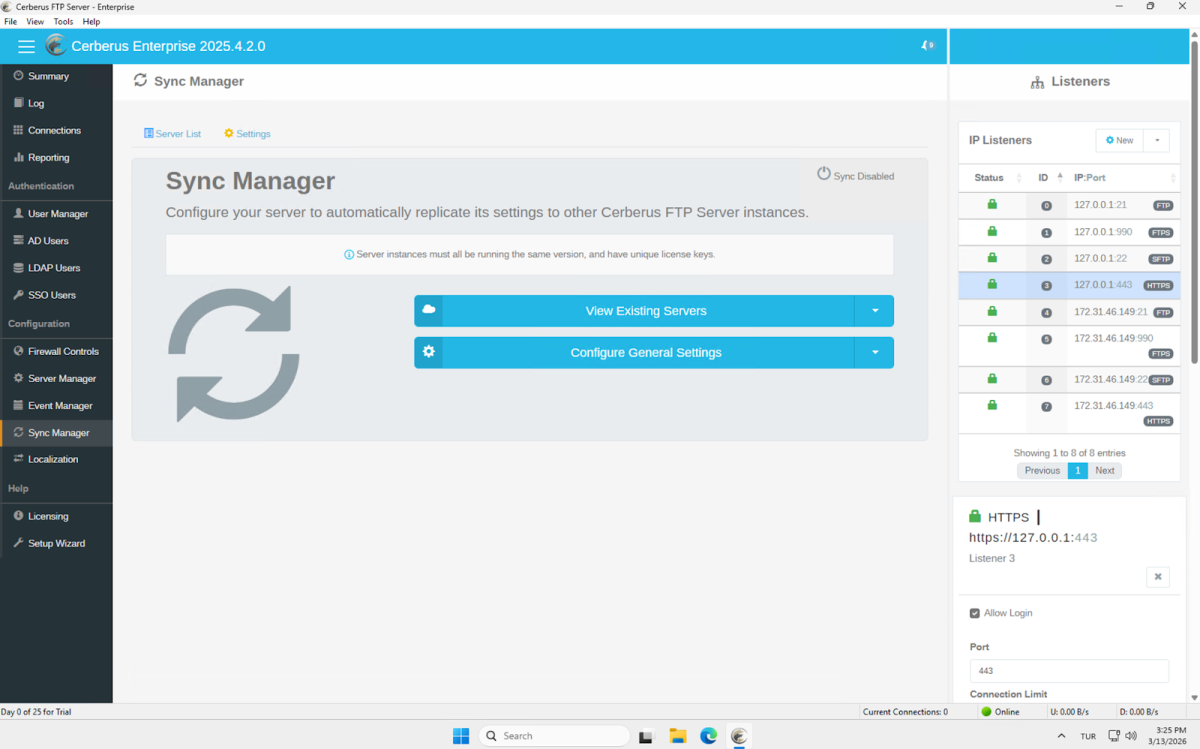
Task: Click the Sync Disabled power icon
Action: 824,174
